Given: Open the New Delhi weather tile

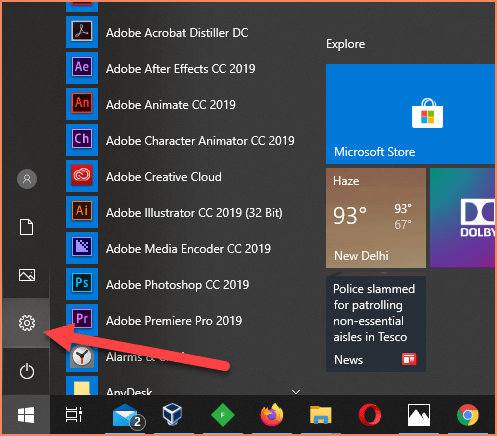Looking at the screenshot, I should pos(376,218).
